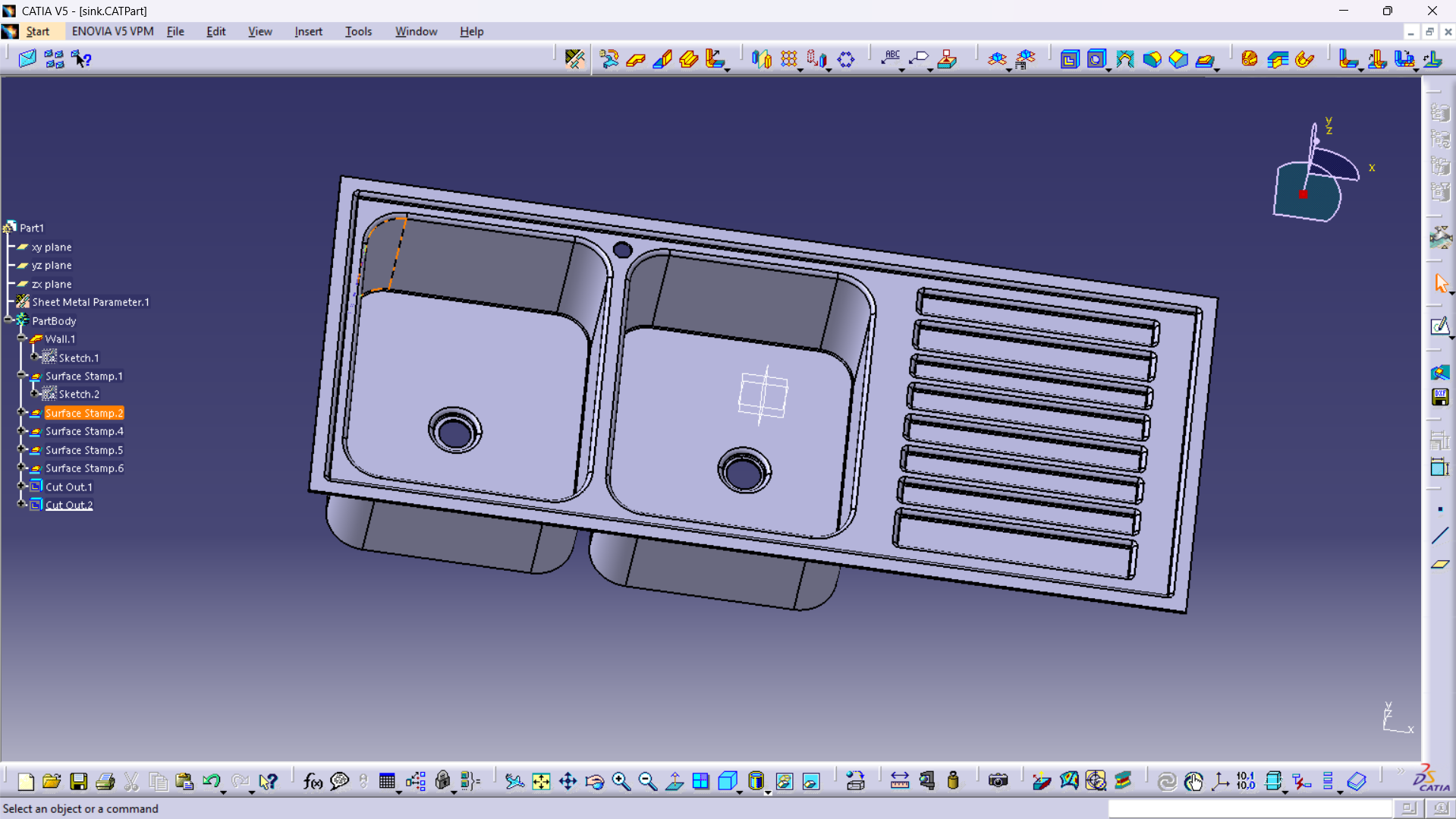The image size is (1456, 819).
Task: Select Sketch.2 in the tree
Action: coord(79,394)
